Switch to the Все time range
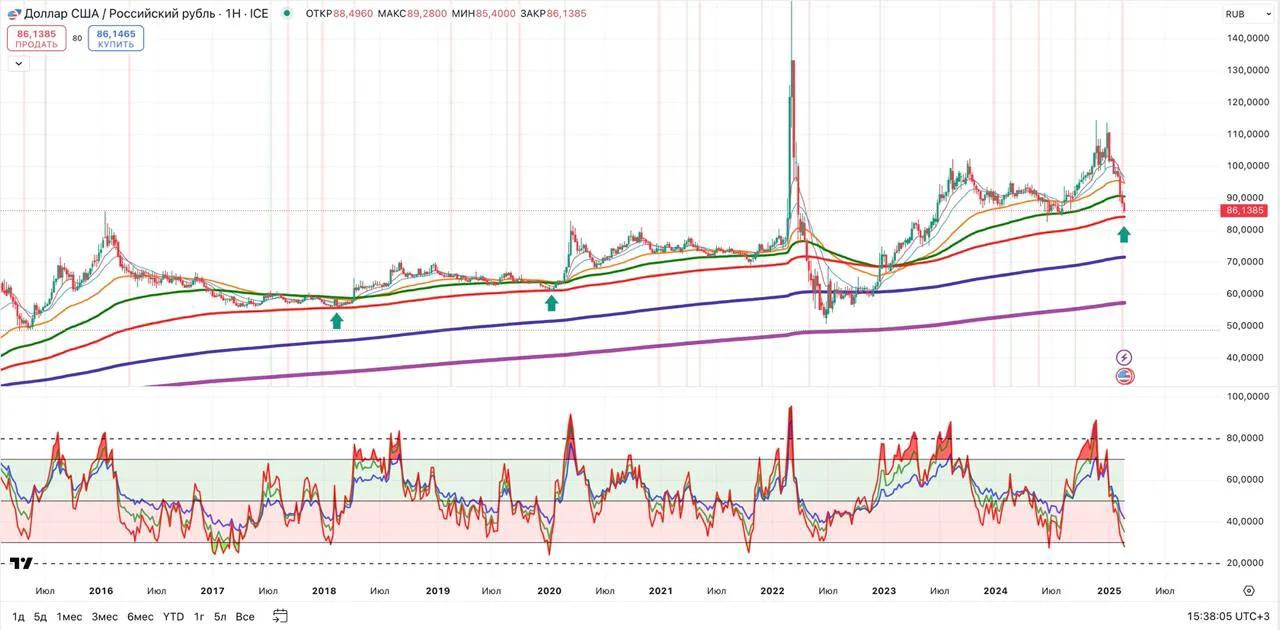This screenshot has width=1280, height=630. [245, 616]
